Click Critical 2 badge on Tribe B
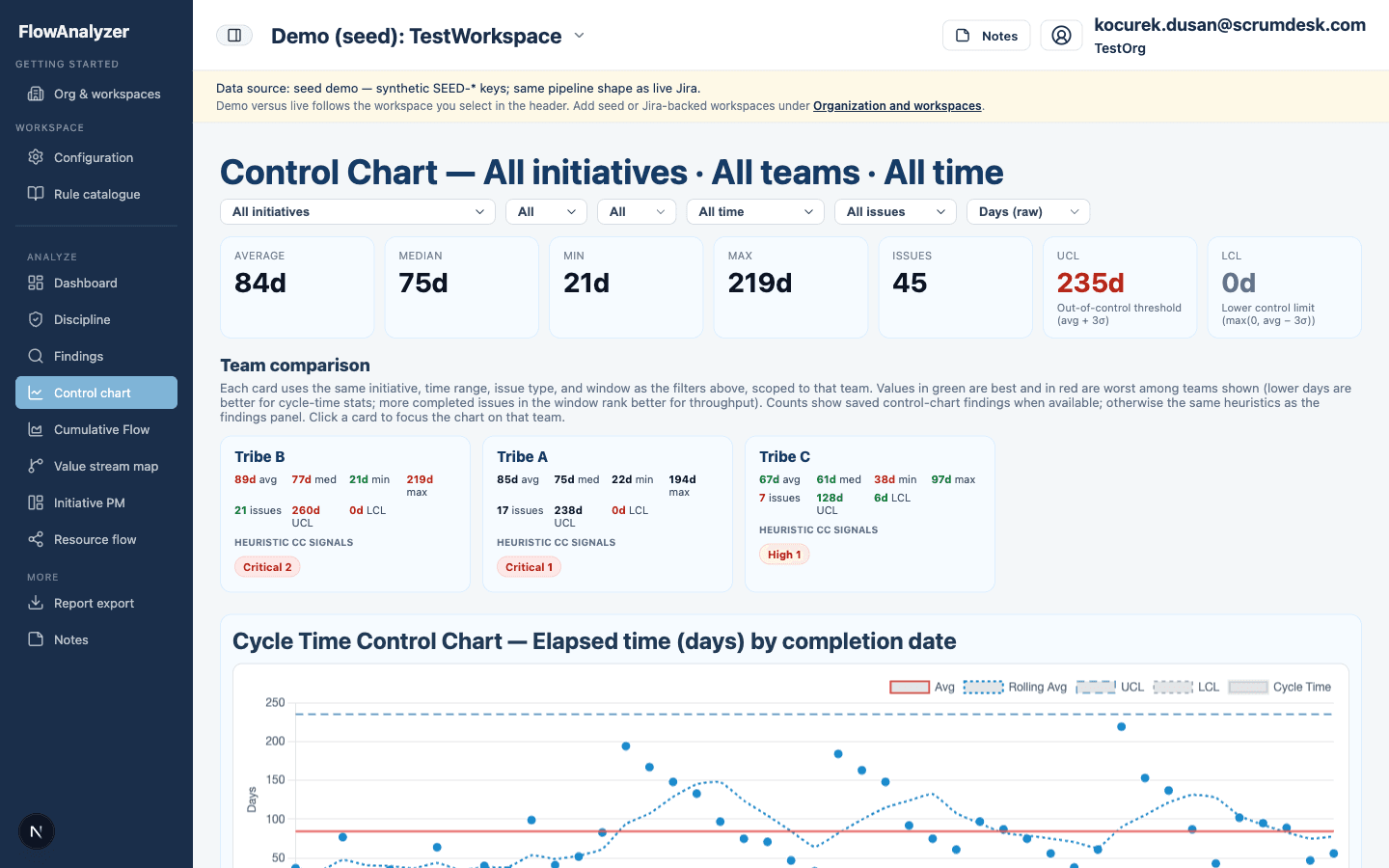Viewport: 1389px width, 868px height. click(x=267, y=567)
